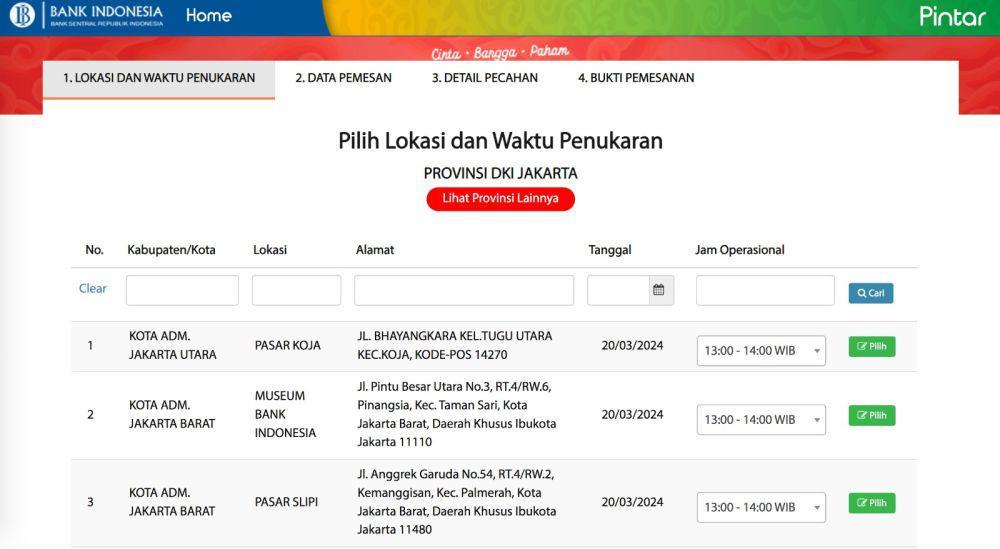Open the Detail Pecahan tab
The width and height of the screenshot is (1000, 549).
[x=485, y=78]
